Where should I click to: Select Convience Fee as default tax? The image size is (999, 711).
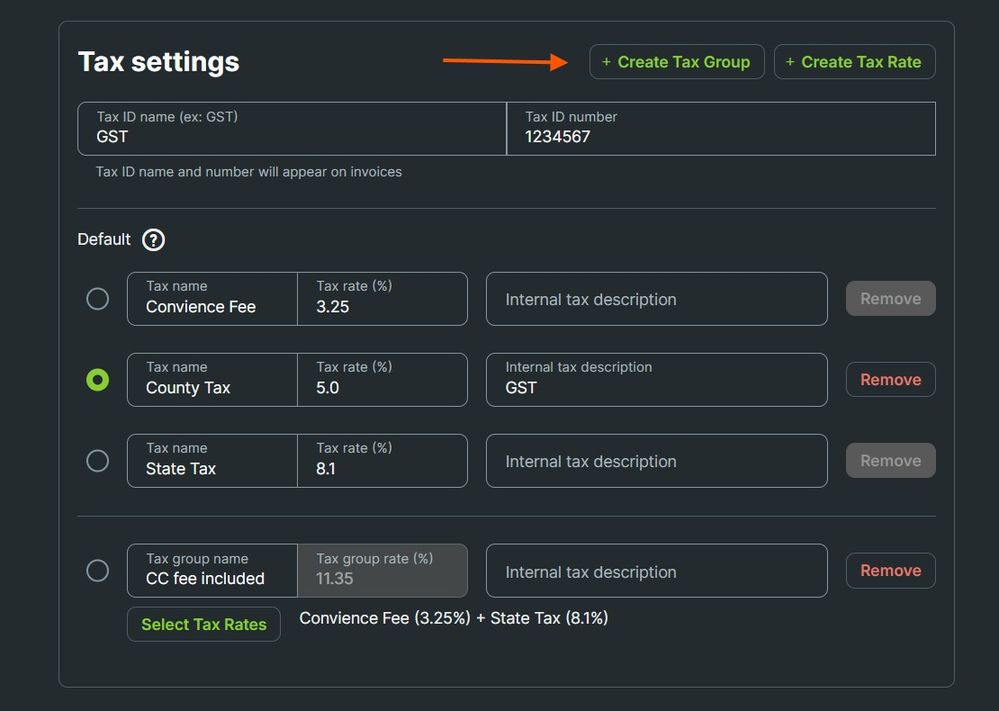(x=98, y=299)
